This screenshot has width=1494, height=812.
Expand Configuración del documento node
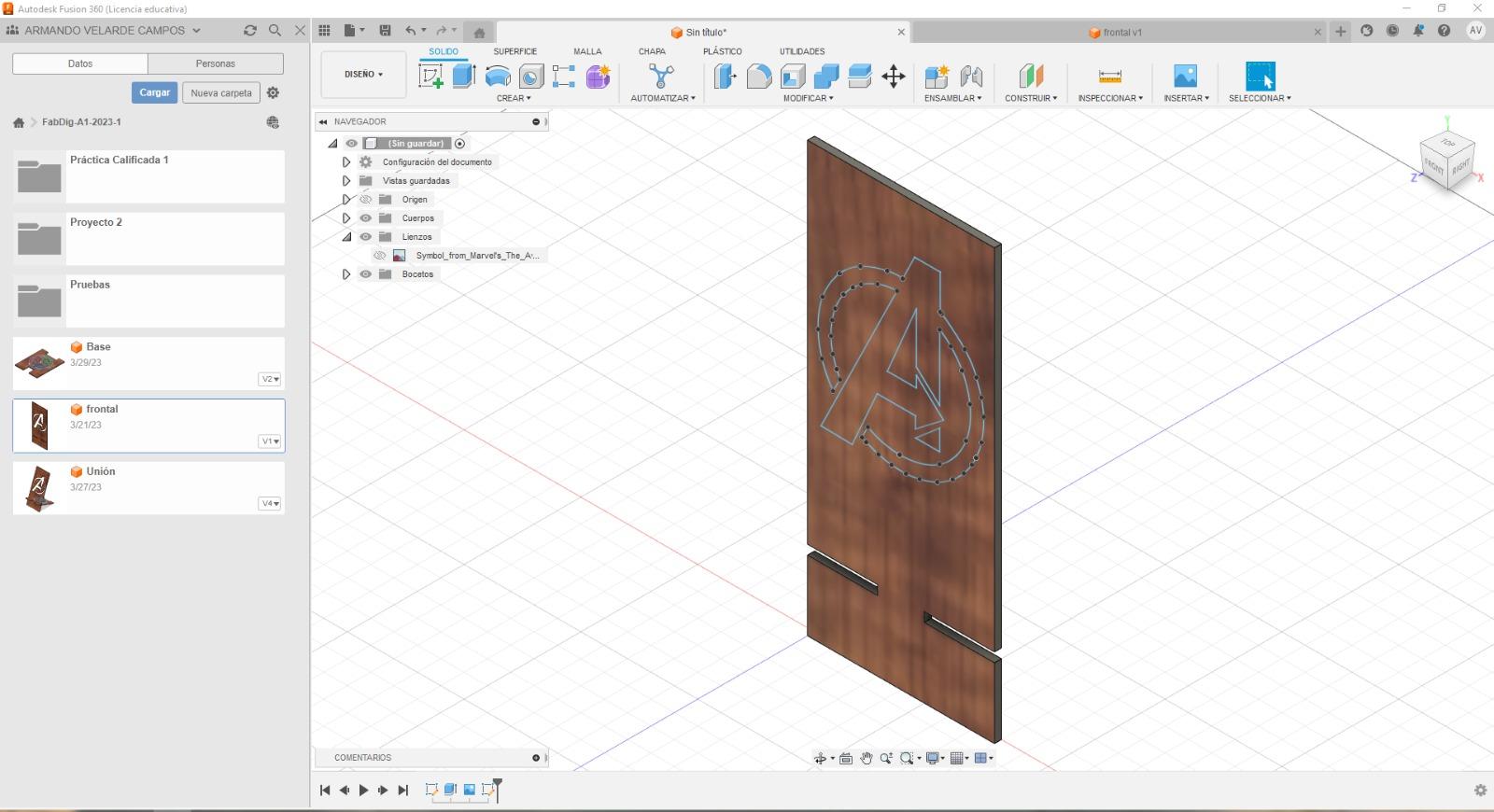(x=346, y=162)
